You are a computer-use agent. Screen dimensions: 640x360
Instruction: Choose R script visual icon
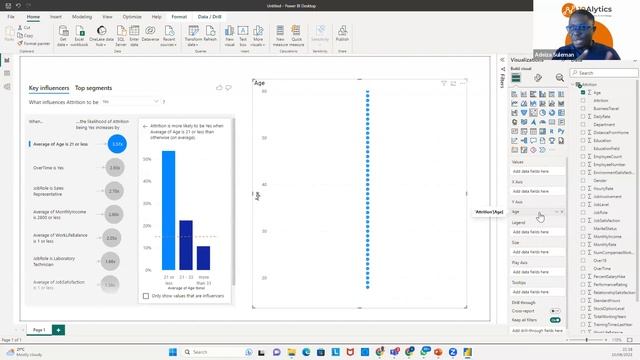552,131
